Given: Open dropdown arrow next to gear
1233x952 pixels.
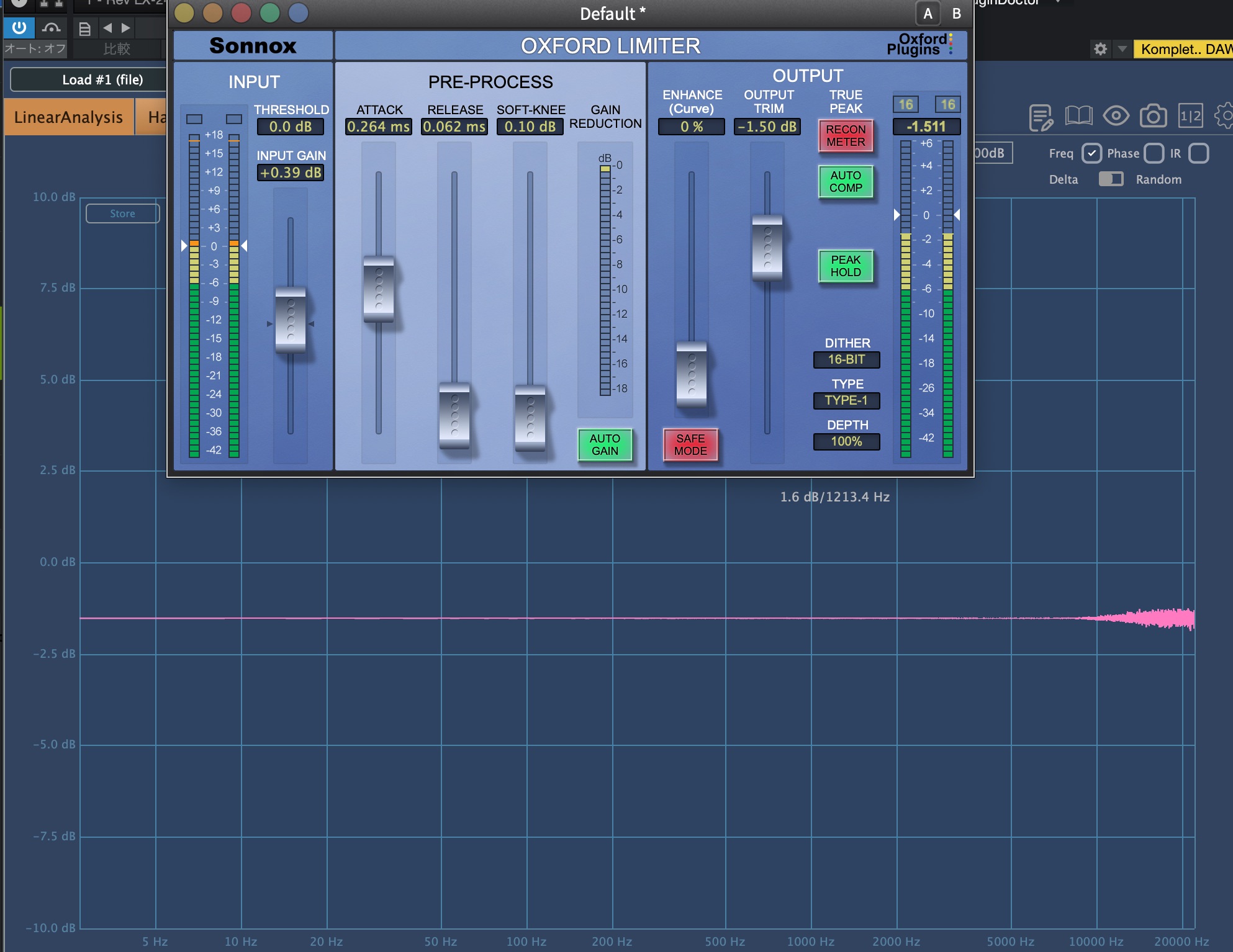Looking at the screenshot, I should pos(1122,49).
